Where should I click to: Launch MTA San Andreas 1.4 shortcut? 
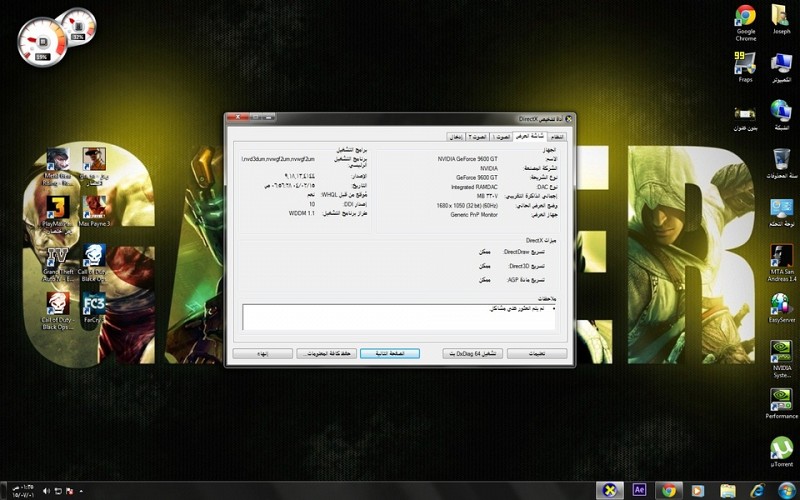(781, 263)
